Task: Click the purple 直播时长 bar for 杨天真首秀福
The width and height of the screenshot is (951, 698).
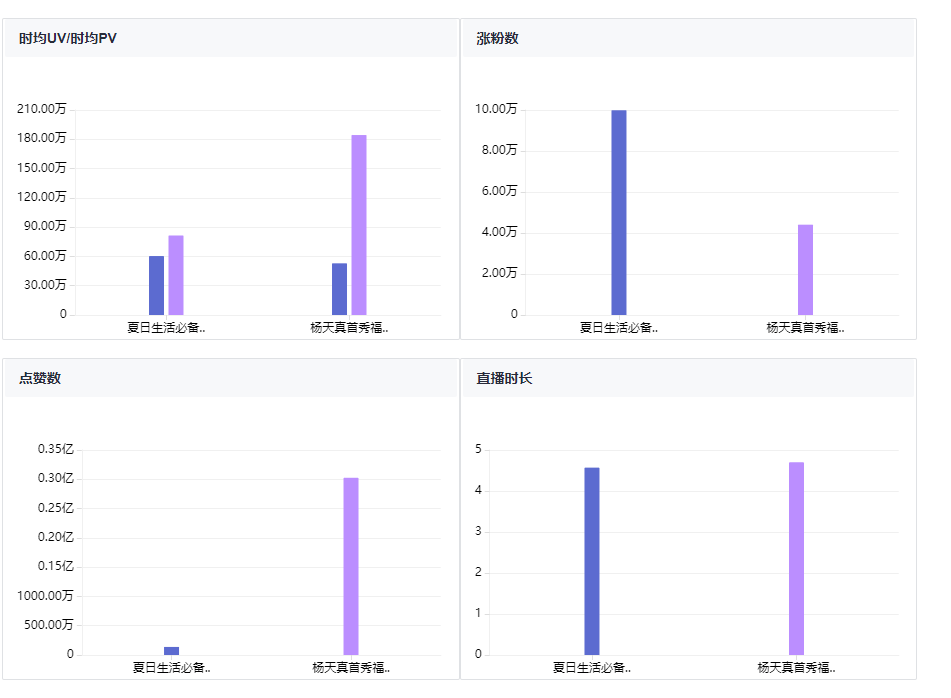Action: (x=796, y=559)
